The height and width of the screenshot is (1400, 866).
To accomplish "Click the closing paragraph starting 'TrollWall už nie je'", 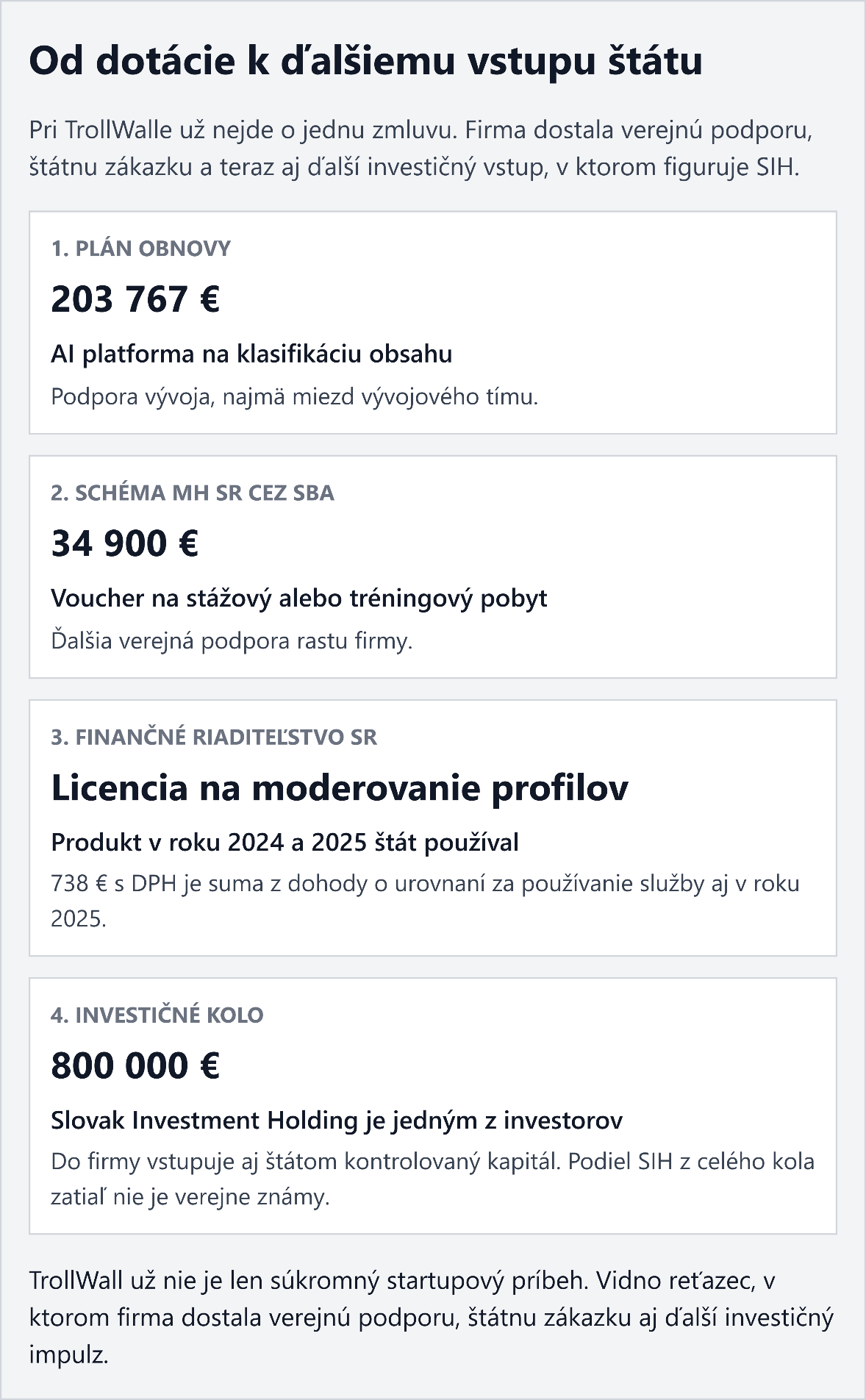I will [431, 1317].
